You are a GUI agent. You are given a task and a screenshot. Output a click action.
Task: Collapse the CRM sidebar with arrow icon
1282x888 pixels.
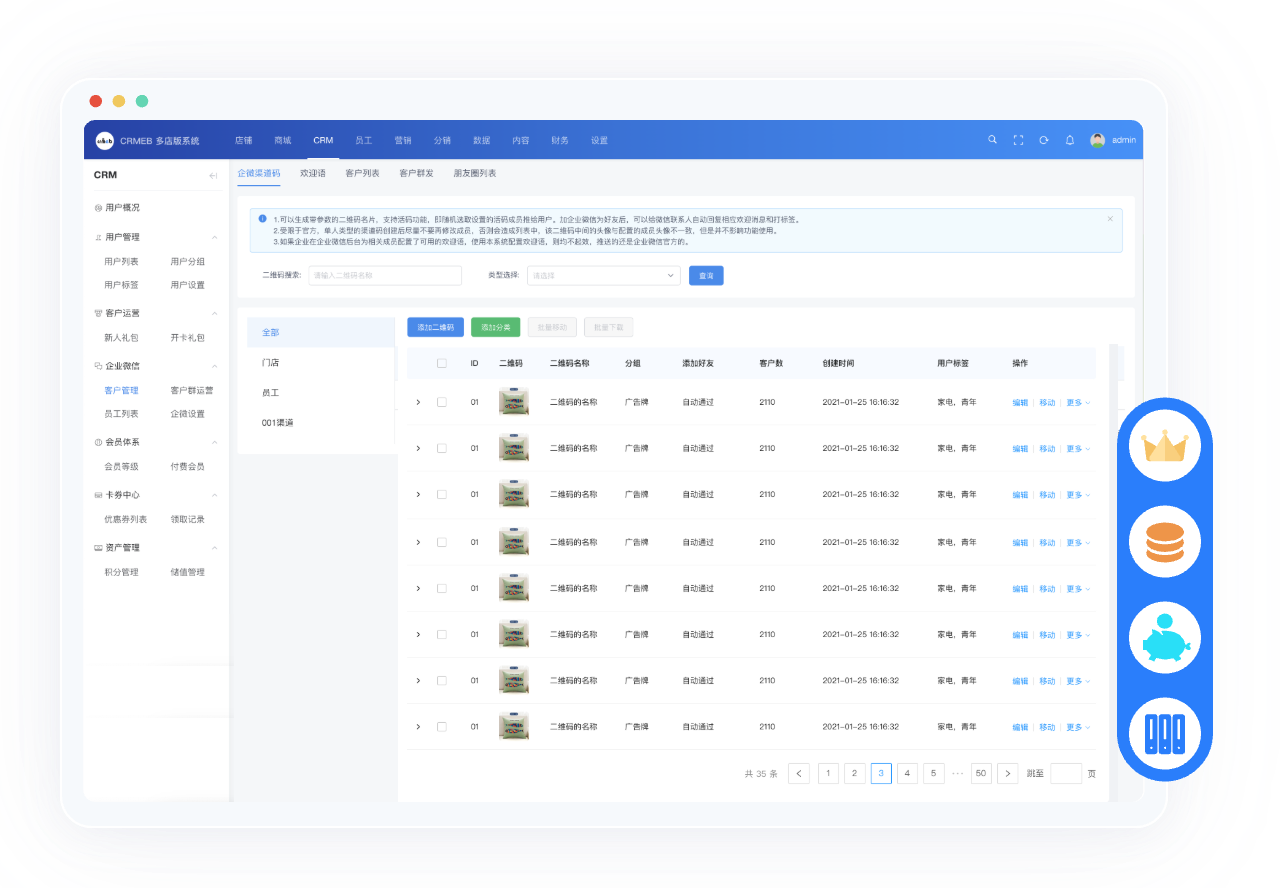(x=213, y=175)
